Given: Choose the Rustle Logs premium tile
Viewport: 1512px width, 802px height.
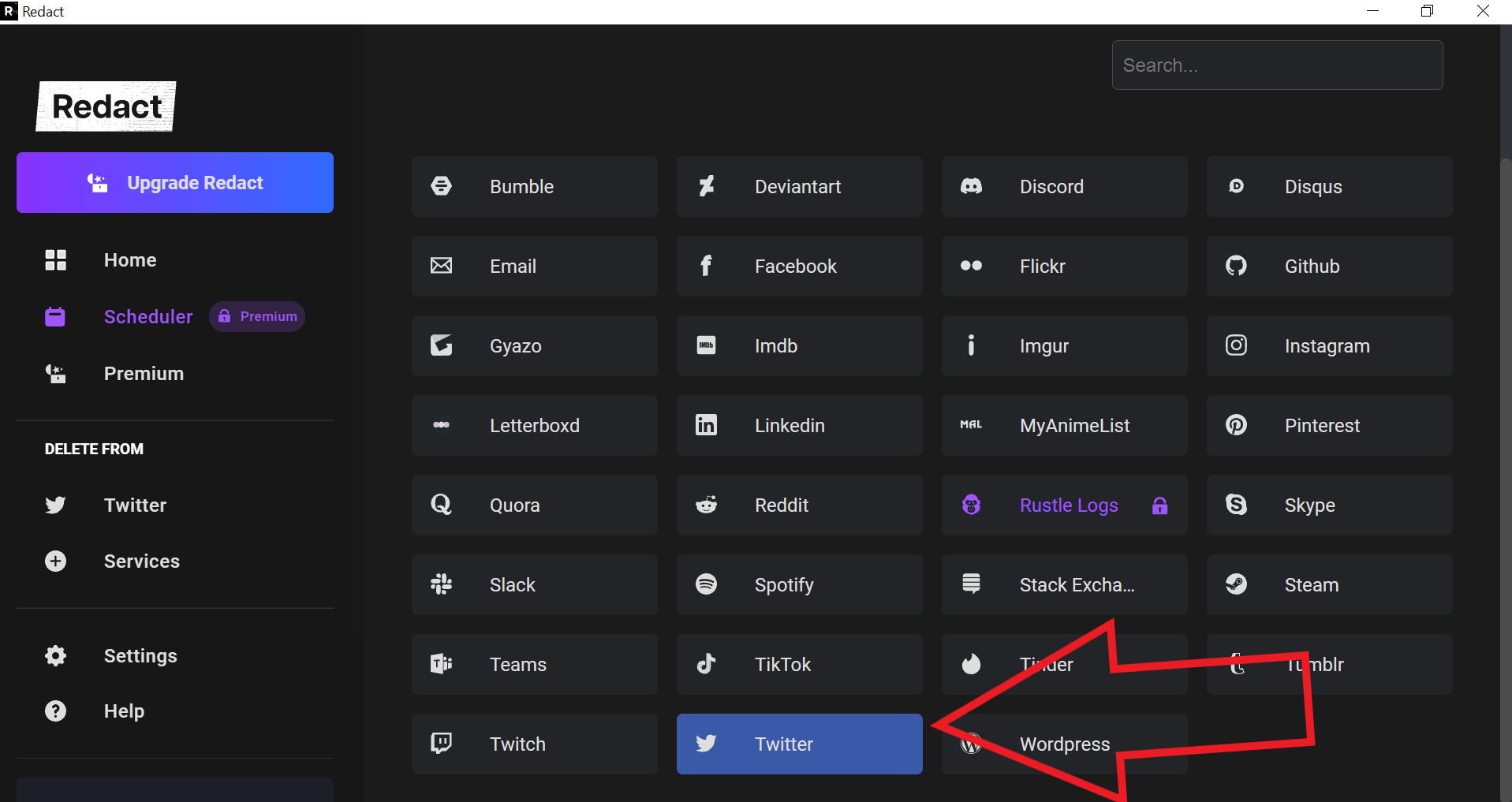Looking at the screenshot, I should point(1065,505).
